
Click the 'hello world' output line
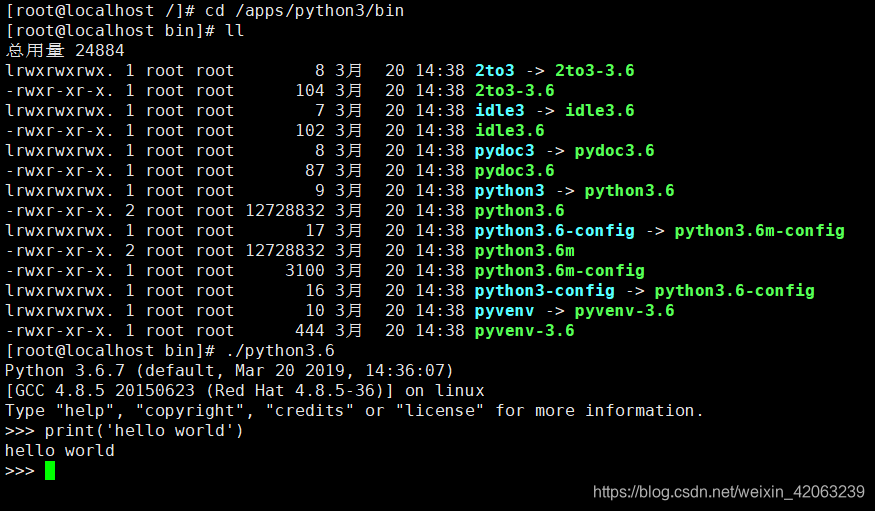coord(60,451)
